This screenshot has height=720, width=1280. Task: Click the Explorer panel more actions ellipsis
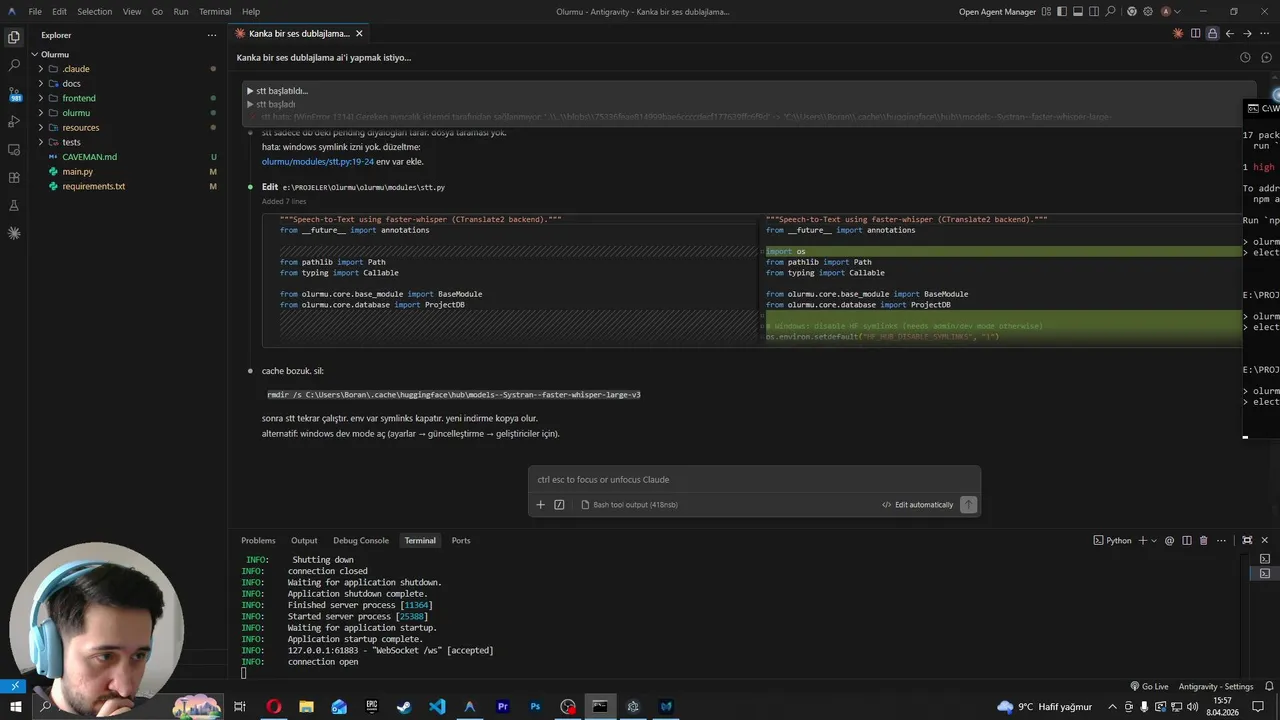click(211, 35)
